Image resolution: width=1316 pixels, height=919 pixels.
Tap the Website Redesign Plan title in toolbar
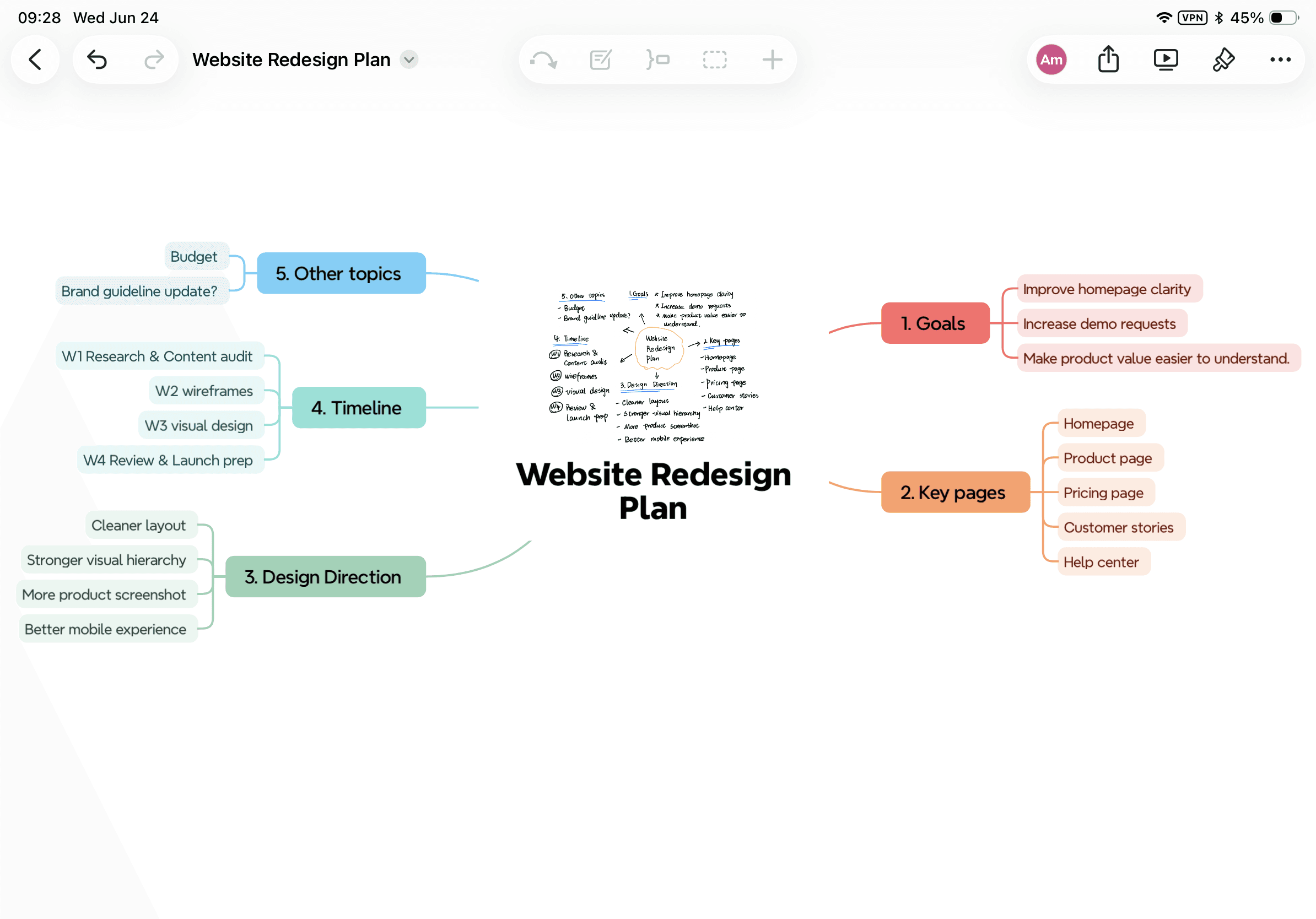coord(292,60)
